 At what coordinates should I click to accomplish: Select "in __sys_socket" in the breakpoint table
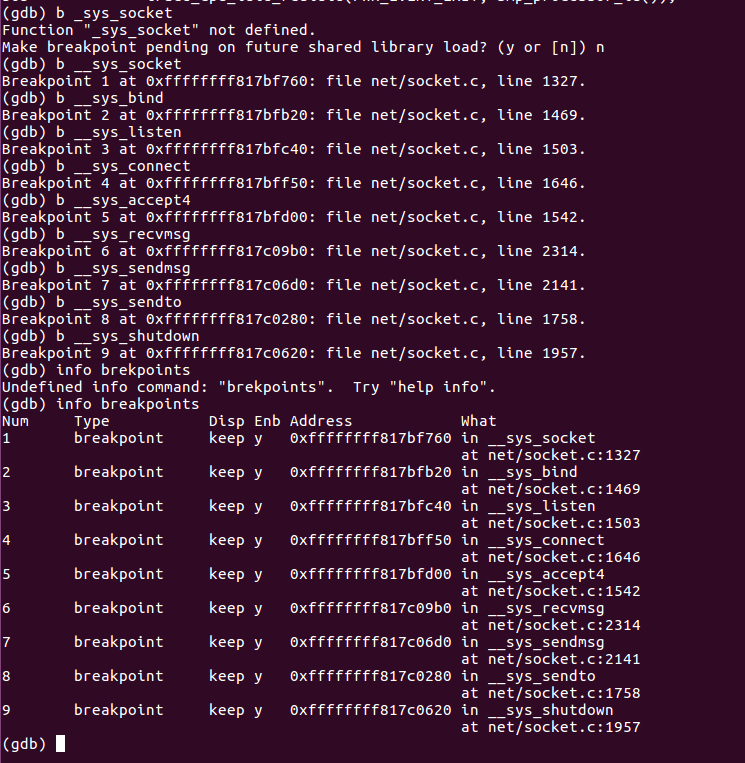[x=528, y=438]
